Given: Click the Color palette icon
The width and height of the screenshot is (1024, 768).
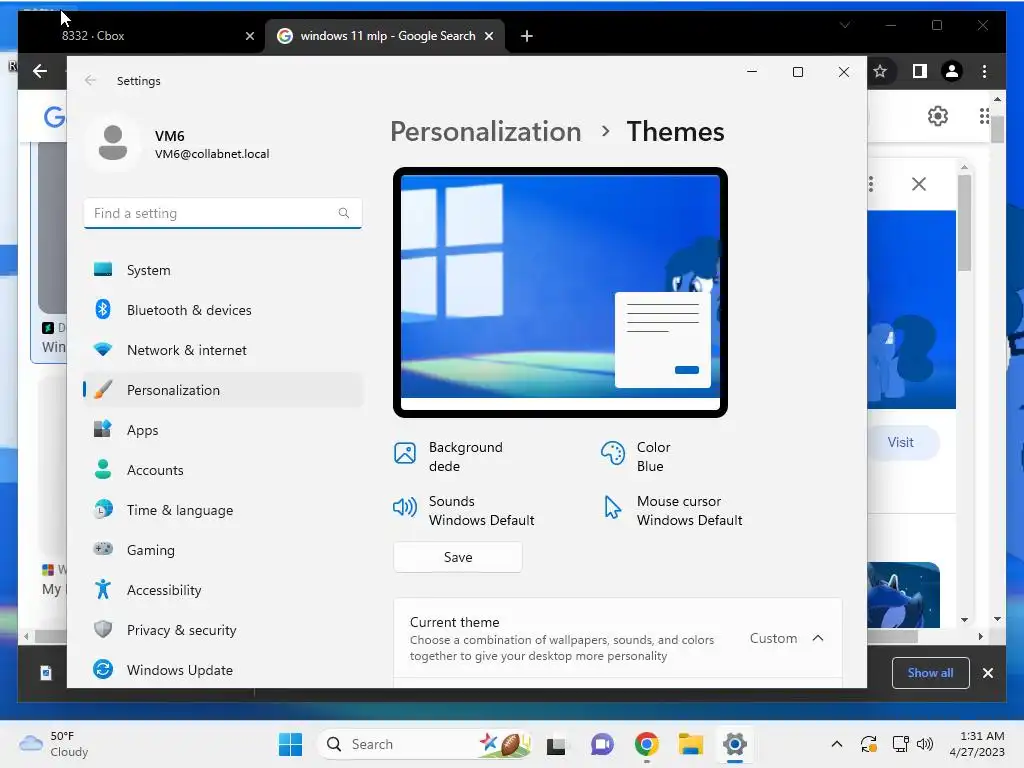Looking at the screenshot, I should pos(613,453).
